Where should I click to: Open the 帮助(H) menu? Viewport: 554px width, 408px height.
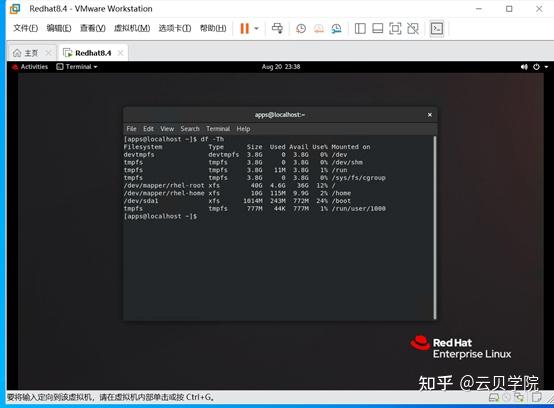(x=213, y=28)
